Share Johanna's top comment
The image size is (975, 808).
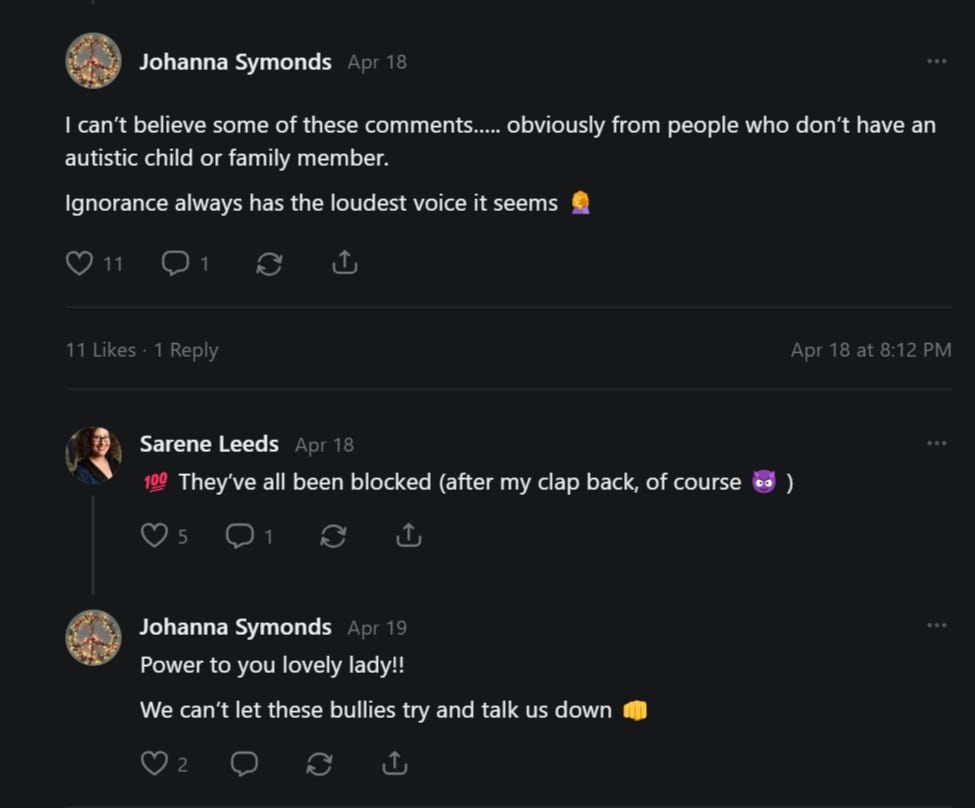[x=344, y=262]
